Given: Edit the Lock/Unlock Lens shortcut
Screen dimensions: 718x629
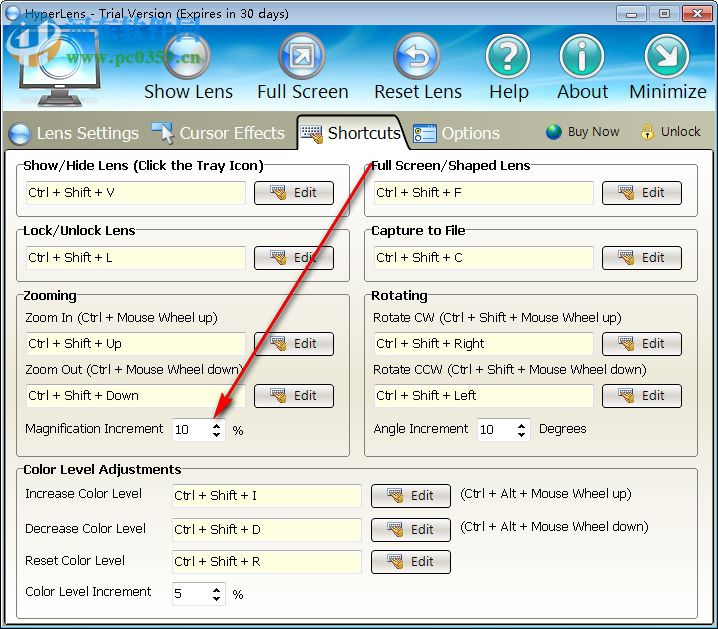Looking at the screenshot, I should click(294, 258).
